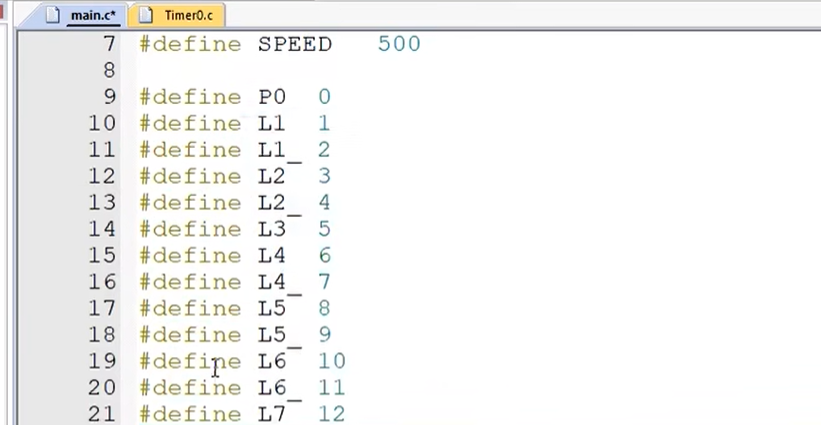The image size is (821, 425).
Task: Click L1 macro name on line 10
Action: click(x=271, y=124)
